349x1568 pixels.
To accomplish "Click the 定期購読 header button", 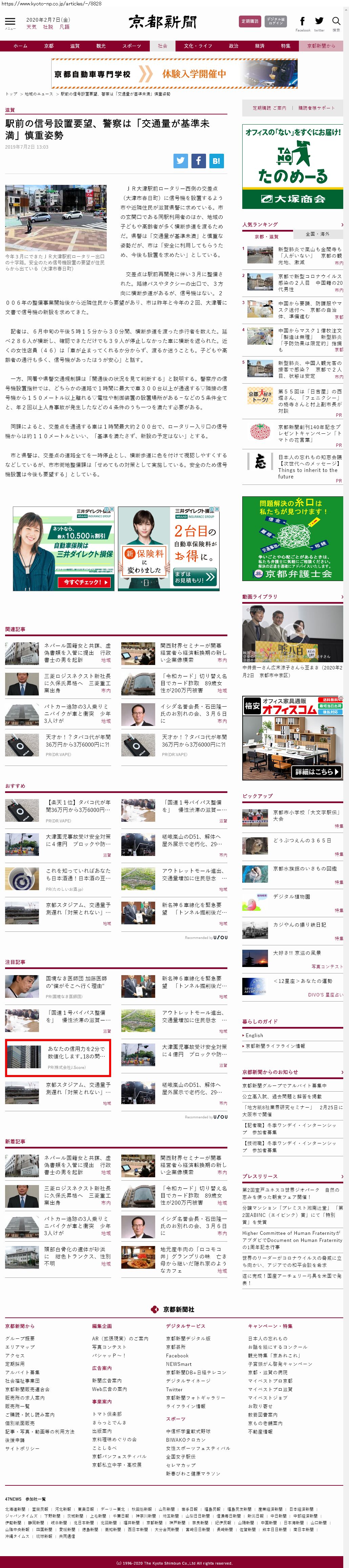I will [250, 21].
